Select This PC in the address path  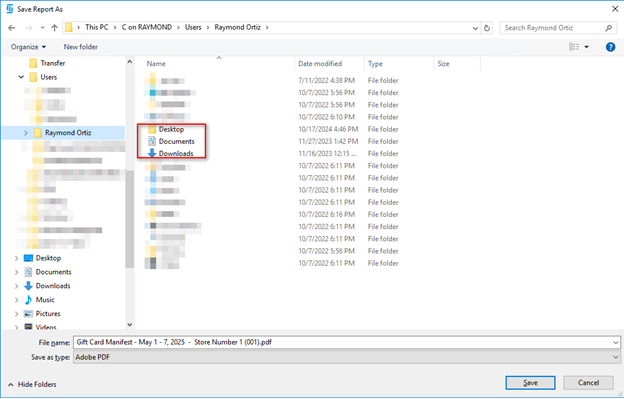pos(97,27)
